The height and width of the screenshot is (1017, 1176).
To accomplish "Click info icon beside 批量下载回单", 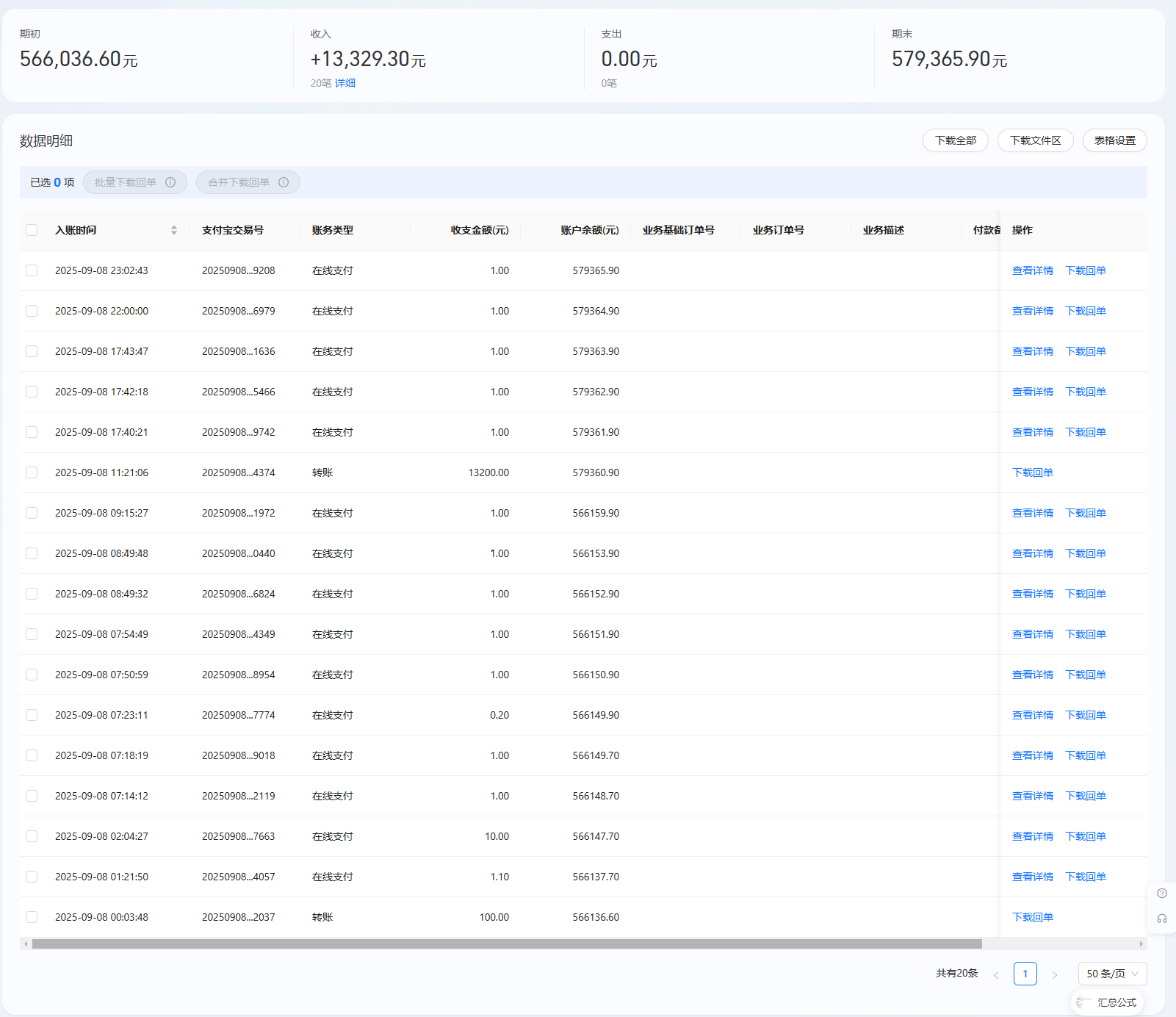I will [170, 182].
